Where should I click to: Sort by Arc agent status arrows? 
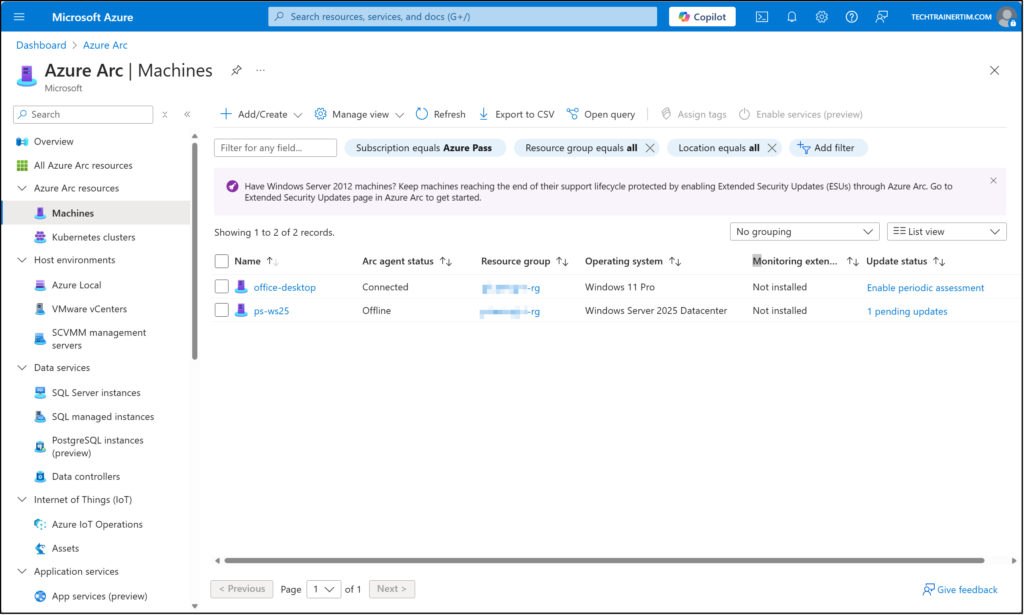click(x=446, y=261)
